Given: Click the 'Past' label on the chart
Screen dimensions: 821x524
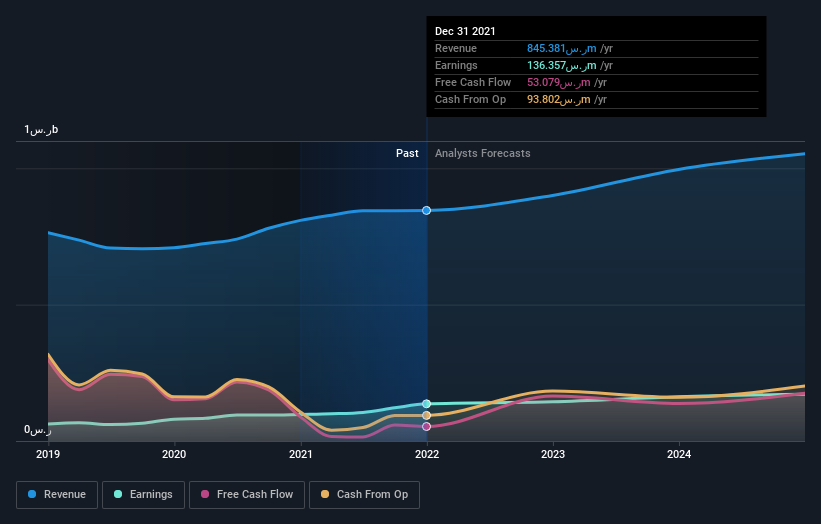Looking at the screenshot, I should tap(407, 153).
